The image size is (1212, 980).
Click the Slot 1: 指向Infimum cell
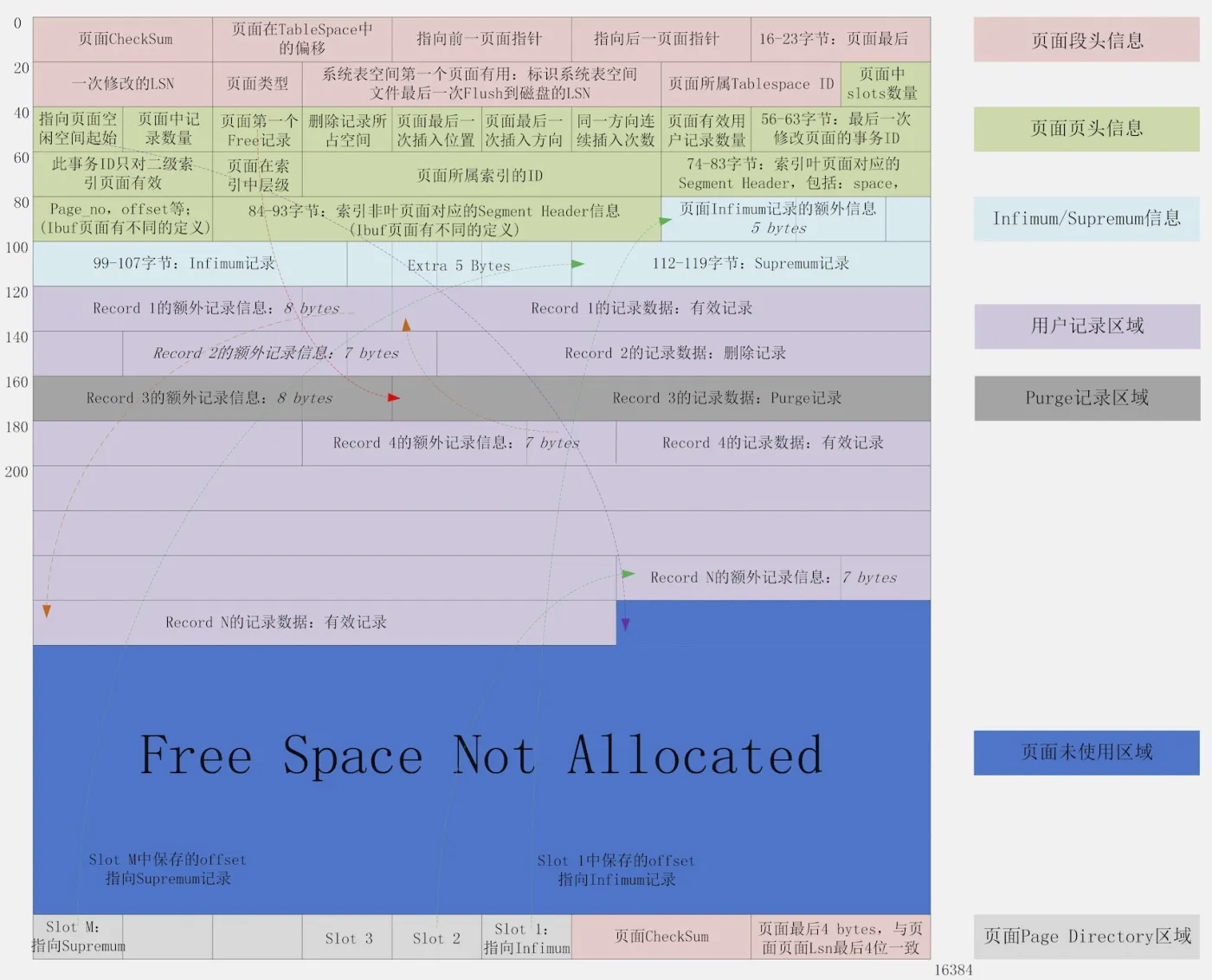tap(526, 937)
